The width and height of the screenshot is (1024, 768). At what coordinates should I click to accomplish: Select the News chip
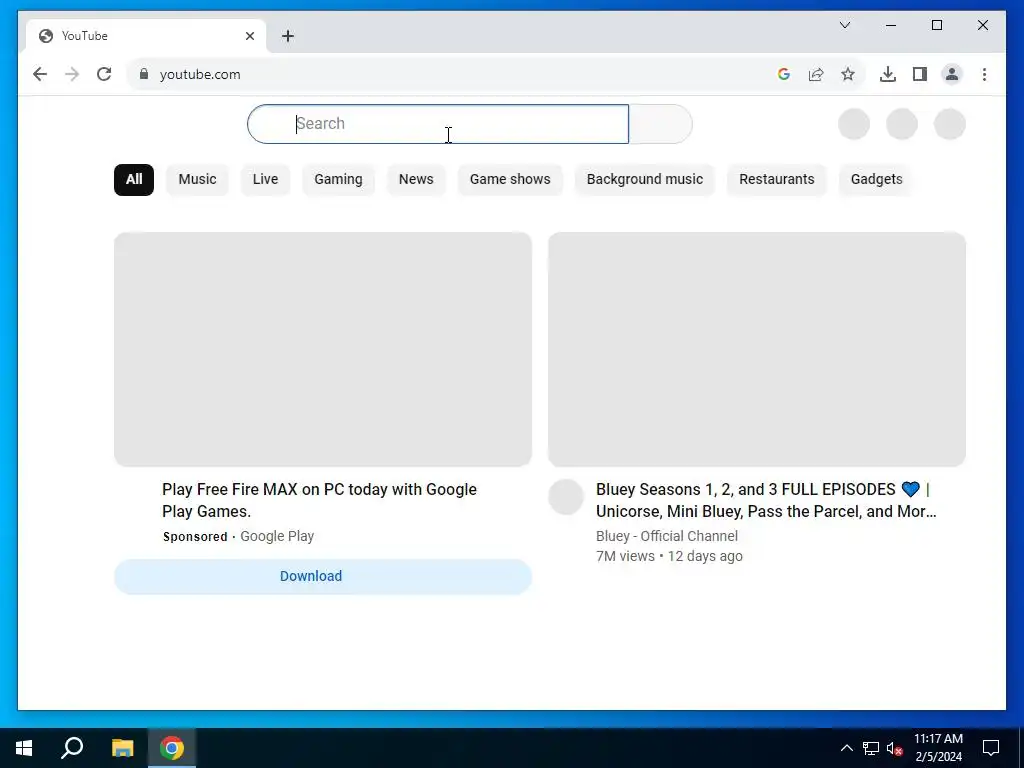pyautogui.click(x=416, y=180)
